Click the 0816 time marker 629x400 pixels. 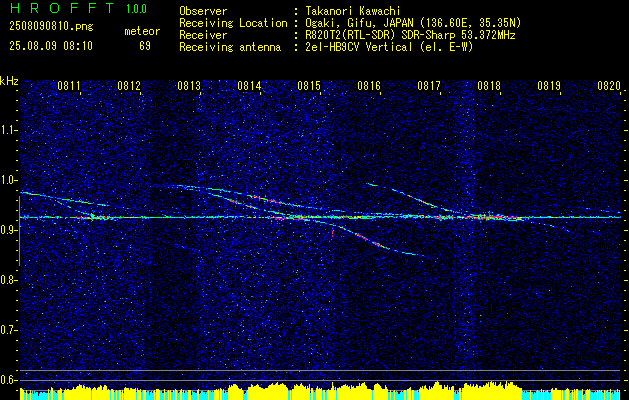(x=369, y=85)
